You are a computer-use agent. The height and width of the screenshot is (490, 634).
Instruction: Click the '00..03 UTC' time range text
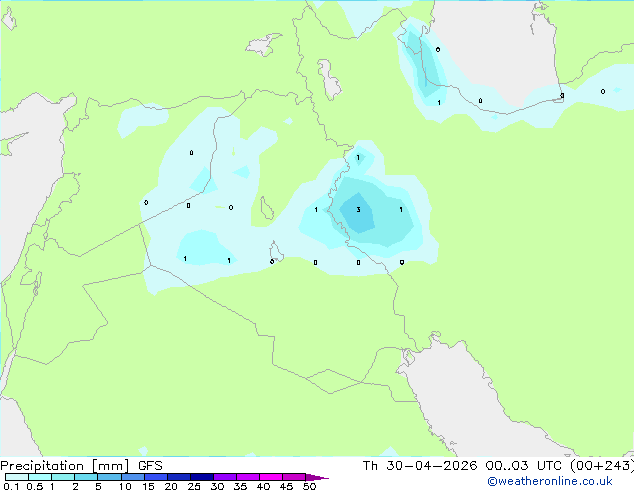point(524,466)
